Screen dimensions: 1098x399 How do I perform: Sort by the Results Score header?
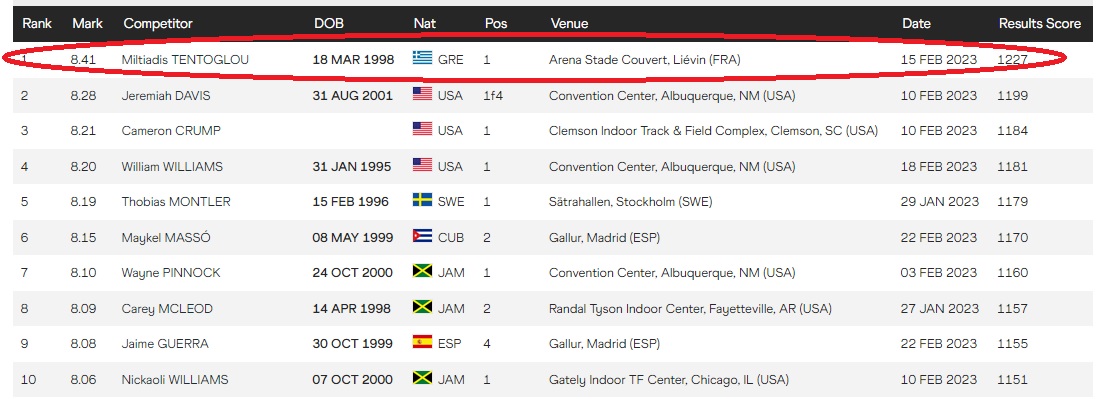coord(1040,24)
